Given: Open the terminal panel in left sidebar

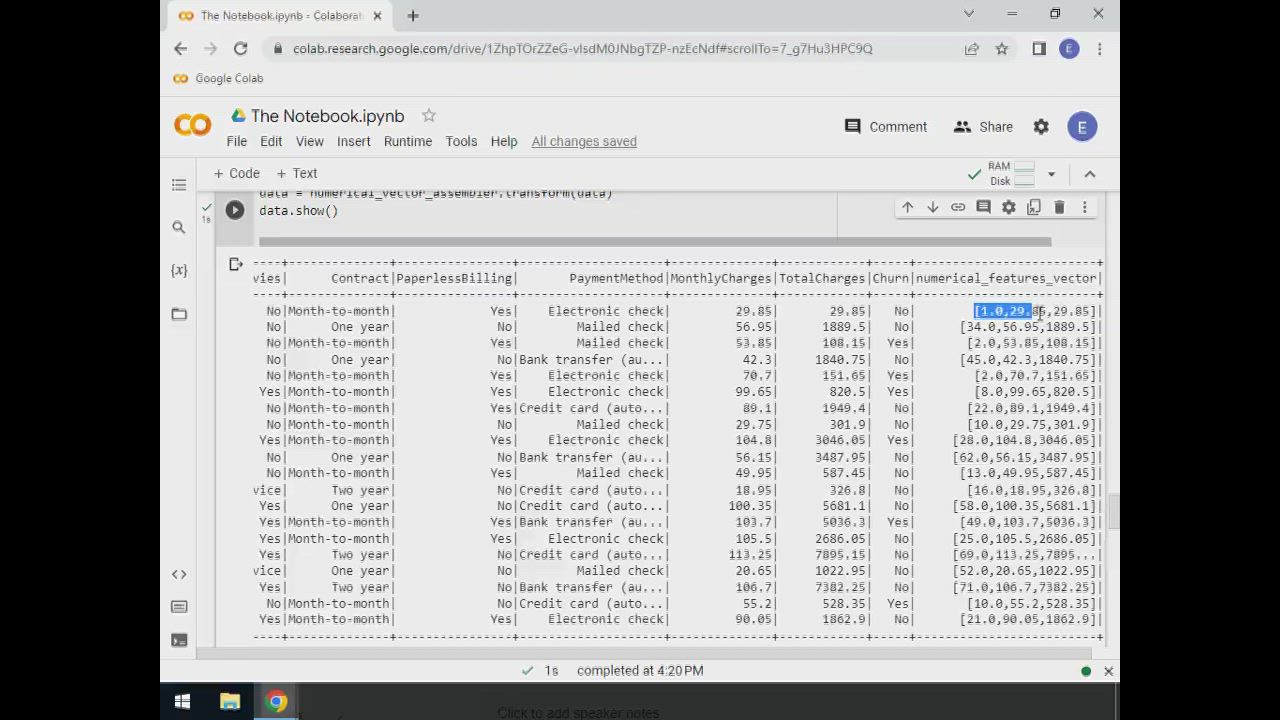Looking at the screenshot, I should pos(179,640).
